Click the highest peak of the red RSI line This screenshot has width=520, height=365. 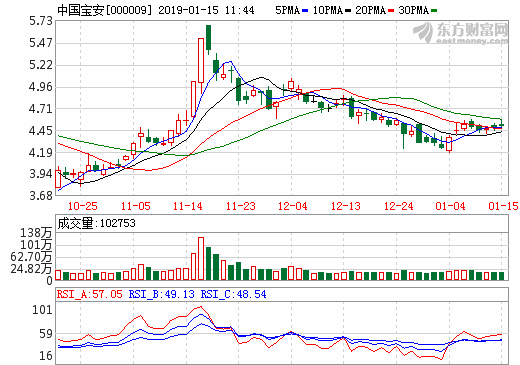(201, 307)
